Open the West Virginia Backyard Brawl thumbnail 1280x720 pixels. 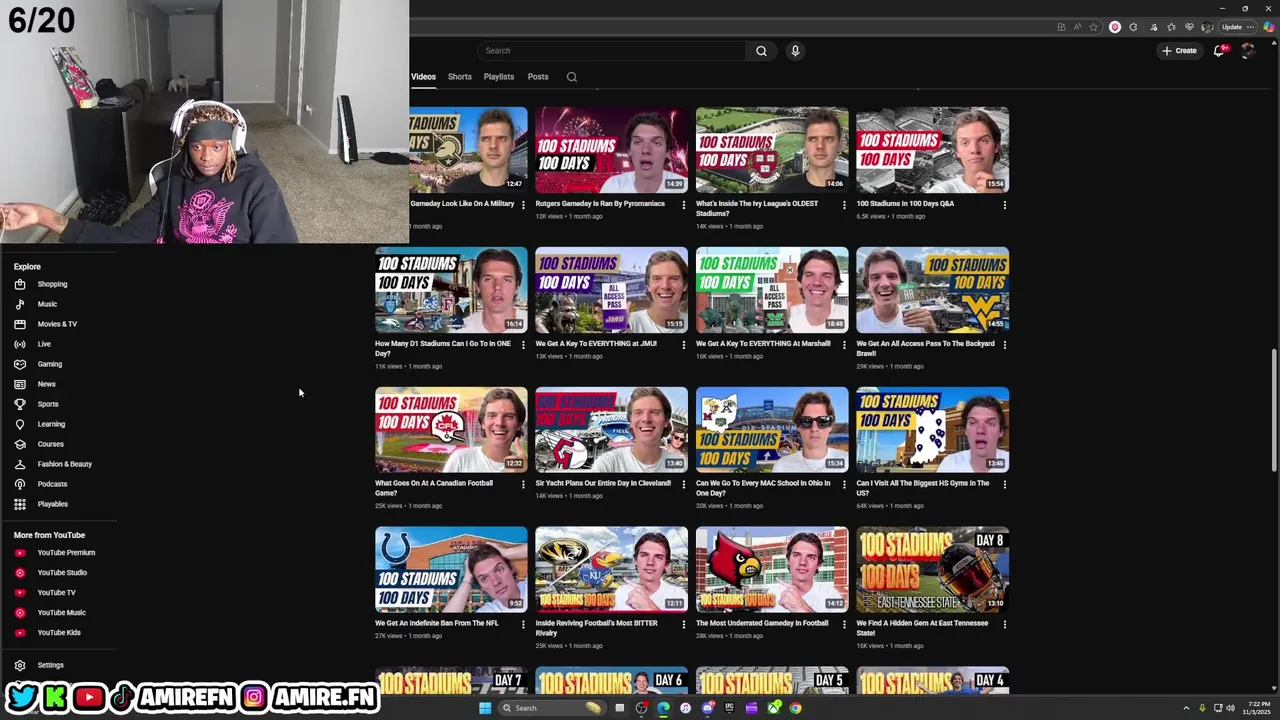point(932,290)
